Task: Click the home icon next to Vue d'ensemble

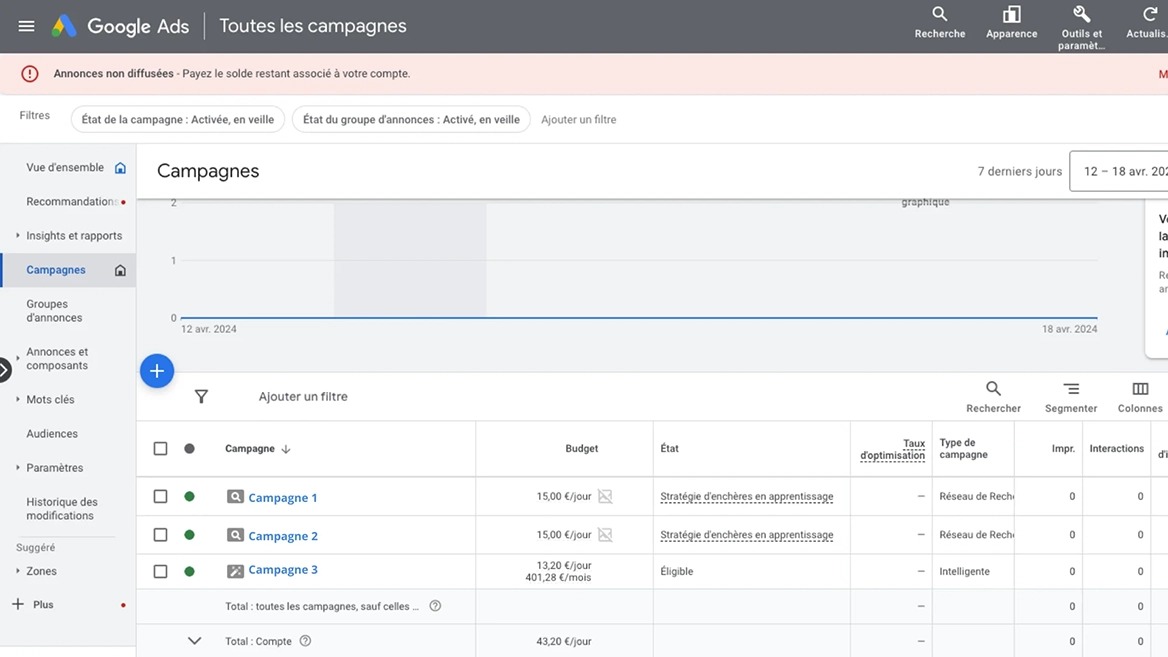Action: click(120, 168)
